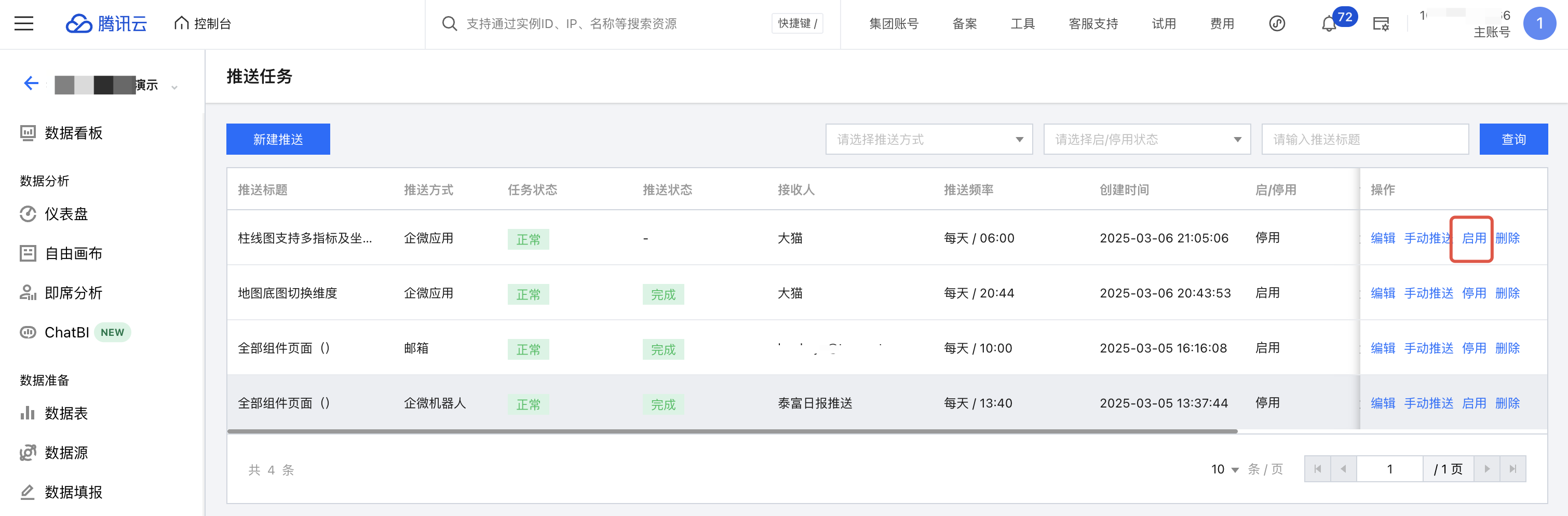This screenshot has width=1568, height=516.
Task: Expand the page size selector
Action: pyautogui.click(x=1225, y=469)
